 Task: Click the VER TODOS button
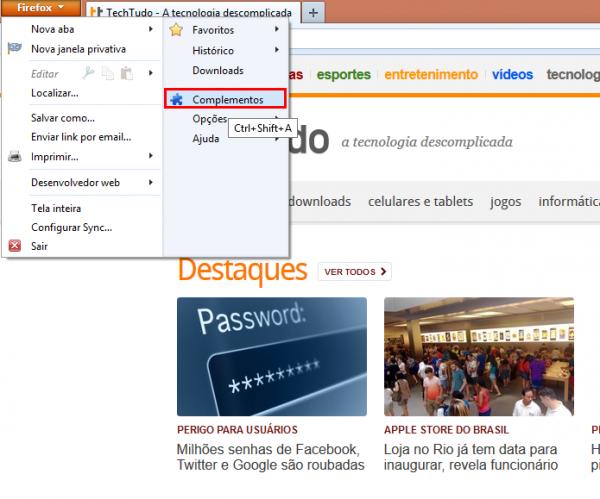355,272
